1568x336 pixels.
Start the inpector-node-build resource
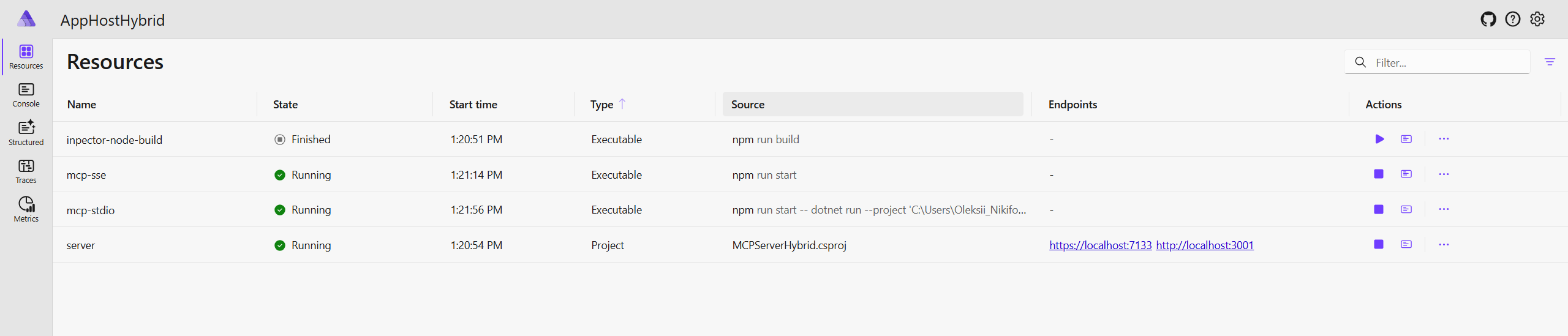click(1379, 139)
